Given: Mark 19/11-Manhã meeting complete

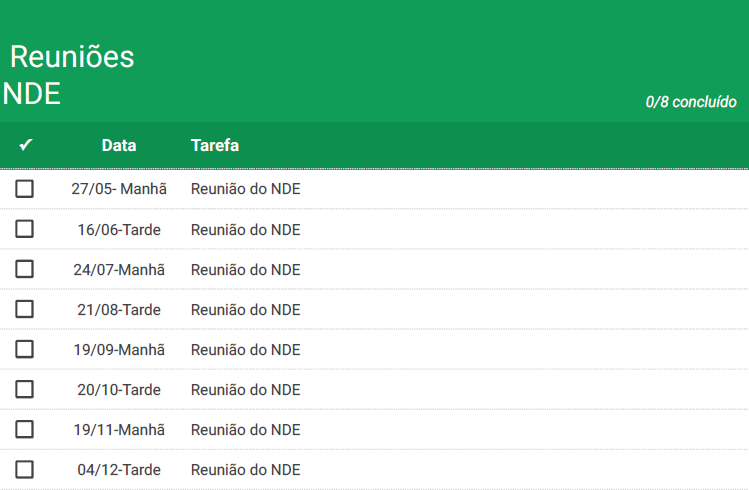Looking at the screenshot, I should [24, 429].
